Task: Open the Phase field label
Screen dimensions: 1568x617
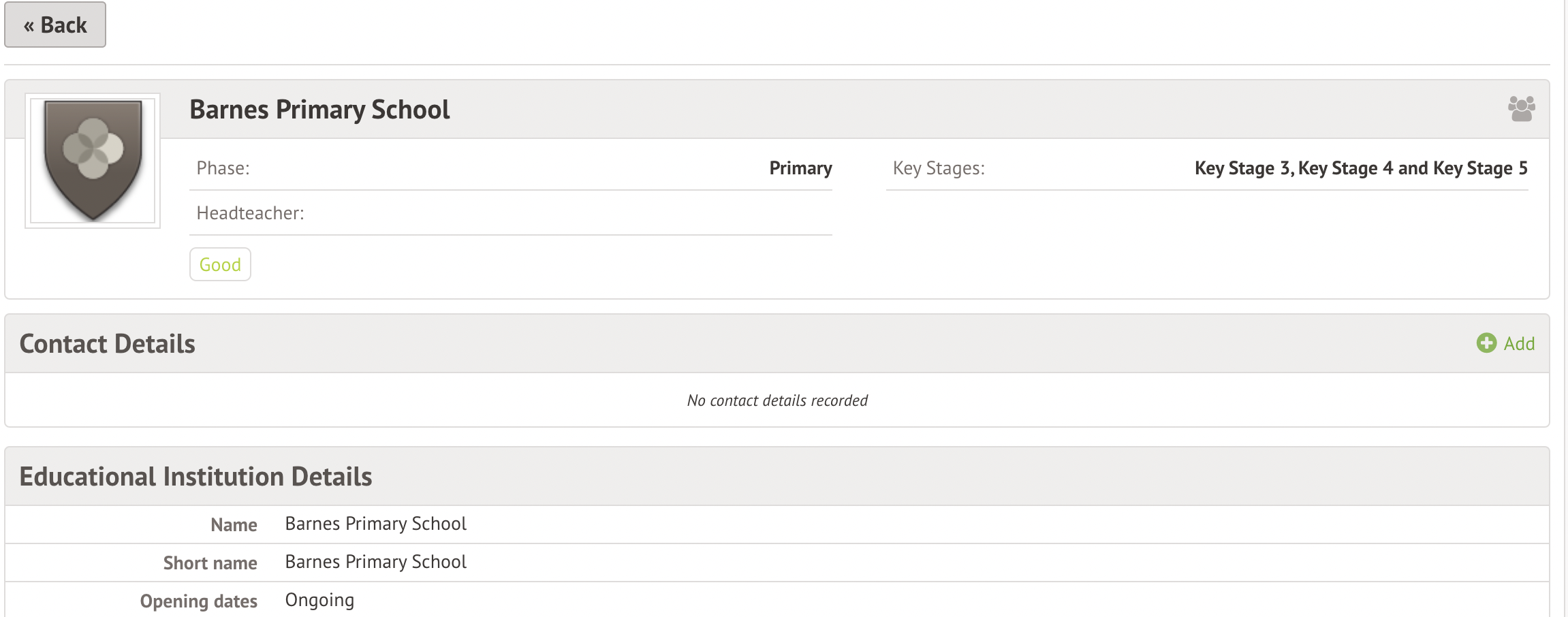Action: pos(223,168)
